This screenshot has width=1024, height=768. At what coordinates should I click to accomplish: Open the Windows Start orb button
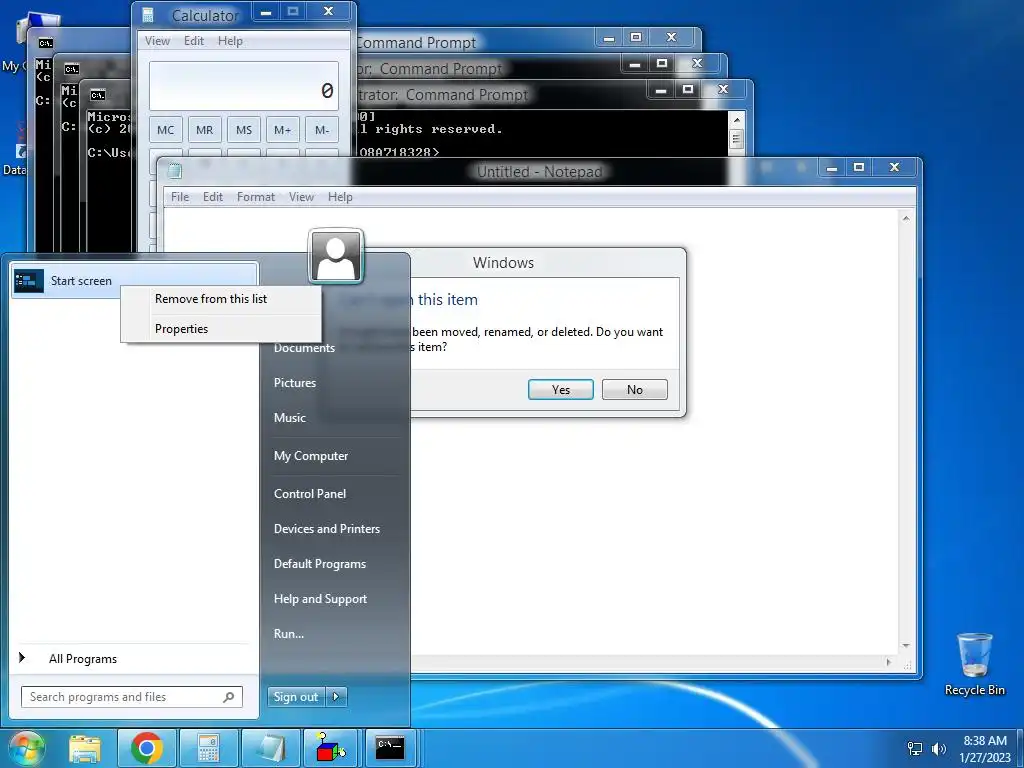pyautogui.click(x=26, y=748)
